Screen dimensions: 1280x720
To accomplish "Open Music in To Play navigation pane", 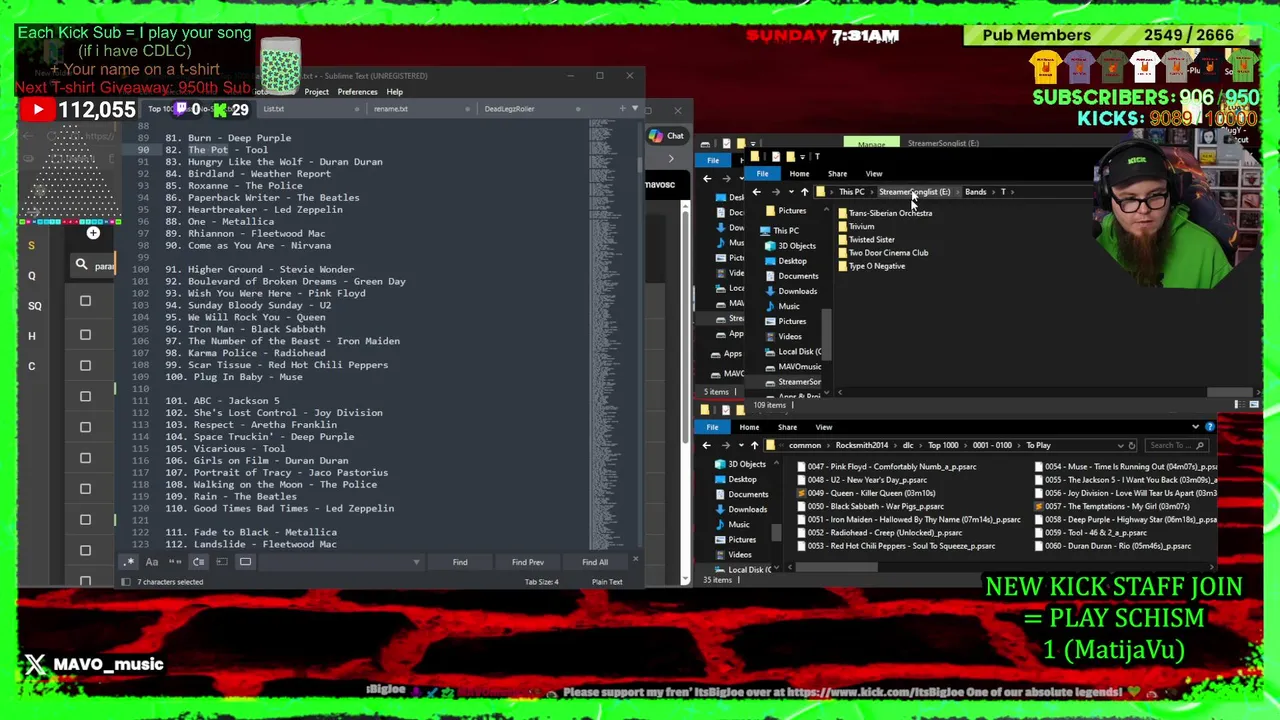I will (x=731, y=524).
